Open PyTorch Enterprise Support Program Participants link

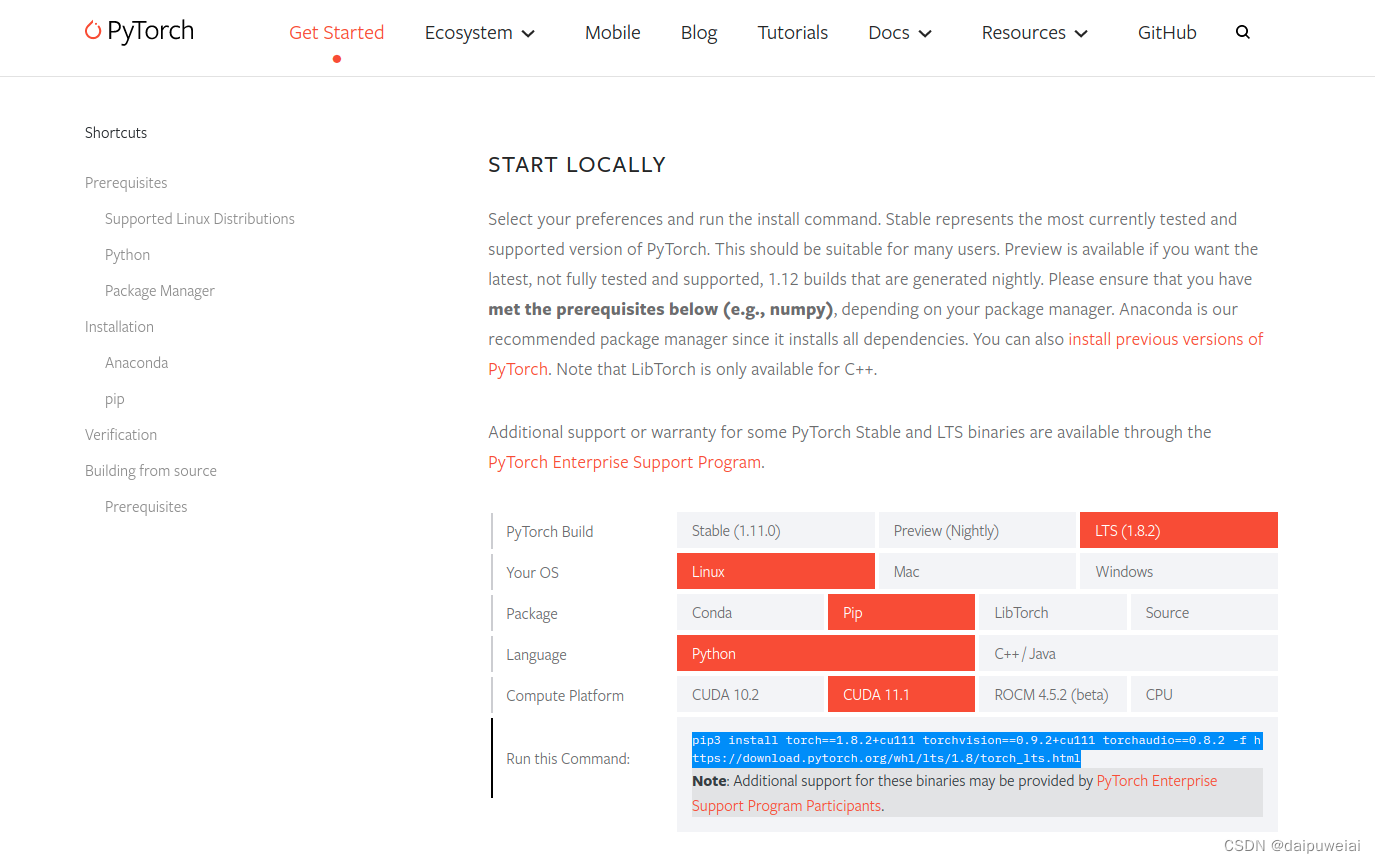(x=954, y=793)
